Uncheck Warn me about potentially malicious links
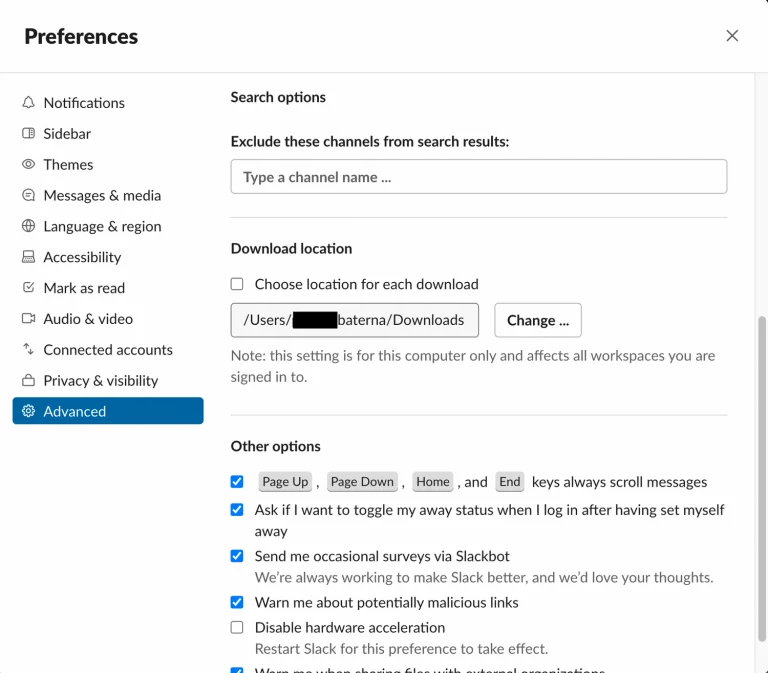The width and height of the screenshot is (768, 673). 237,603
